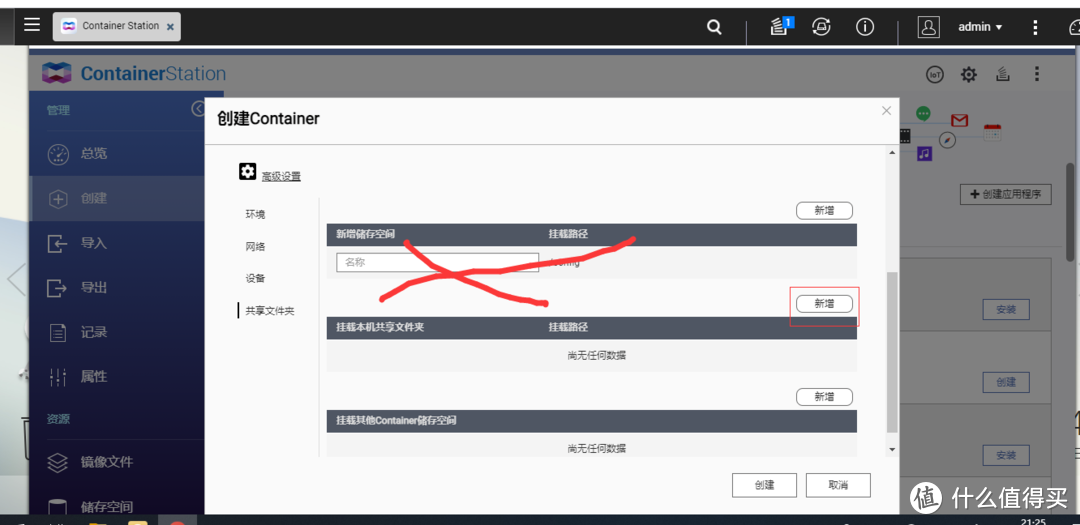Viewport: 1080px width, 525px height.
Task: Click the 取消 cancel button
Action: (838, 485)
